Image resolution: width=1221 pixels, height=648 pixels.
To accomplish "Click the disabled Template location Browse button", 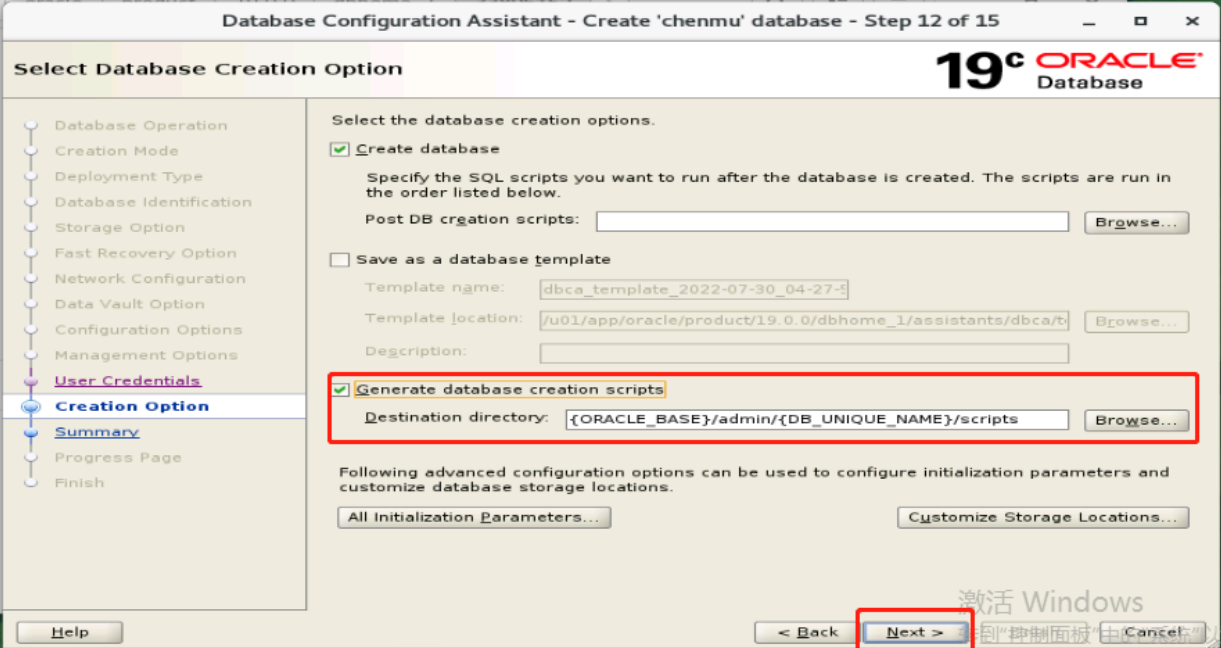I will pyautogui.click(x=1136, y=322).
